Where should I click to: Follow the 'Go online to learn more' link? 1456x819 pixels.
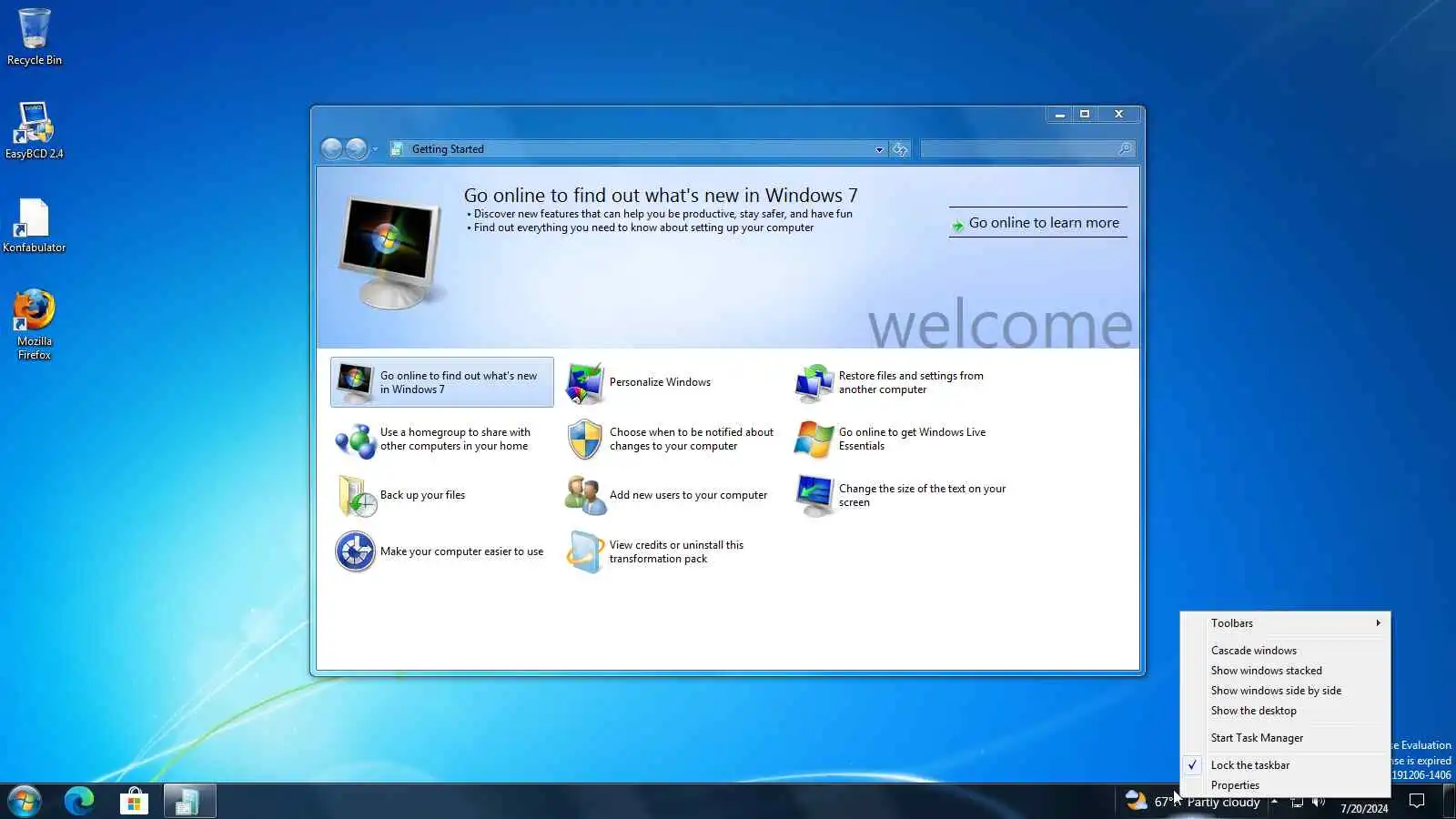[1037, 223]
